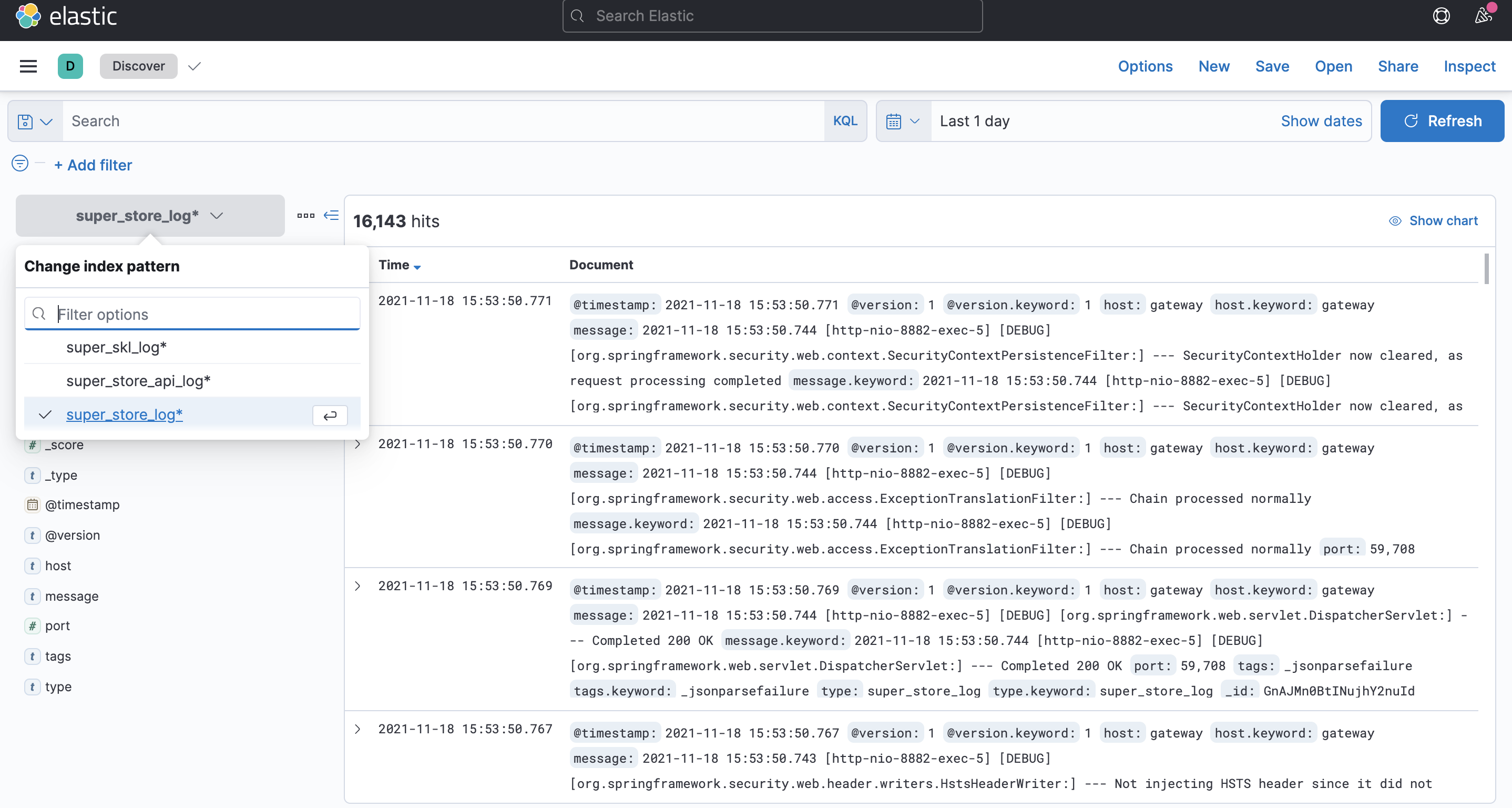Viewport: 1512px width, 808px height.
Task: Open the calendar quick date menu
Action: (903, 121)
